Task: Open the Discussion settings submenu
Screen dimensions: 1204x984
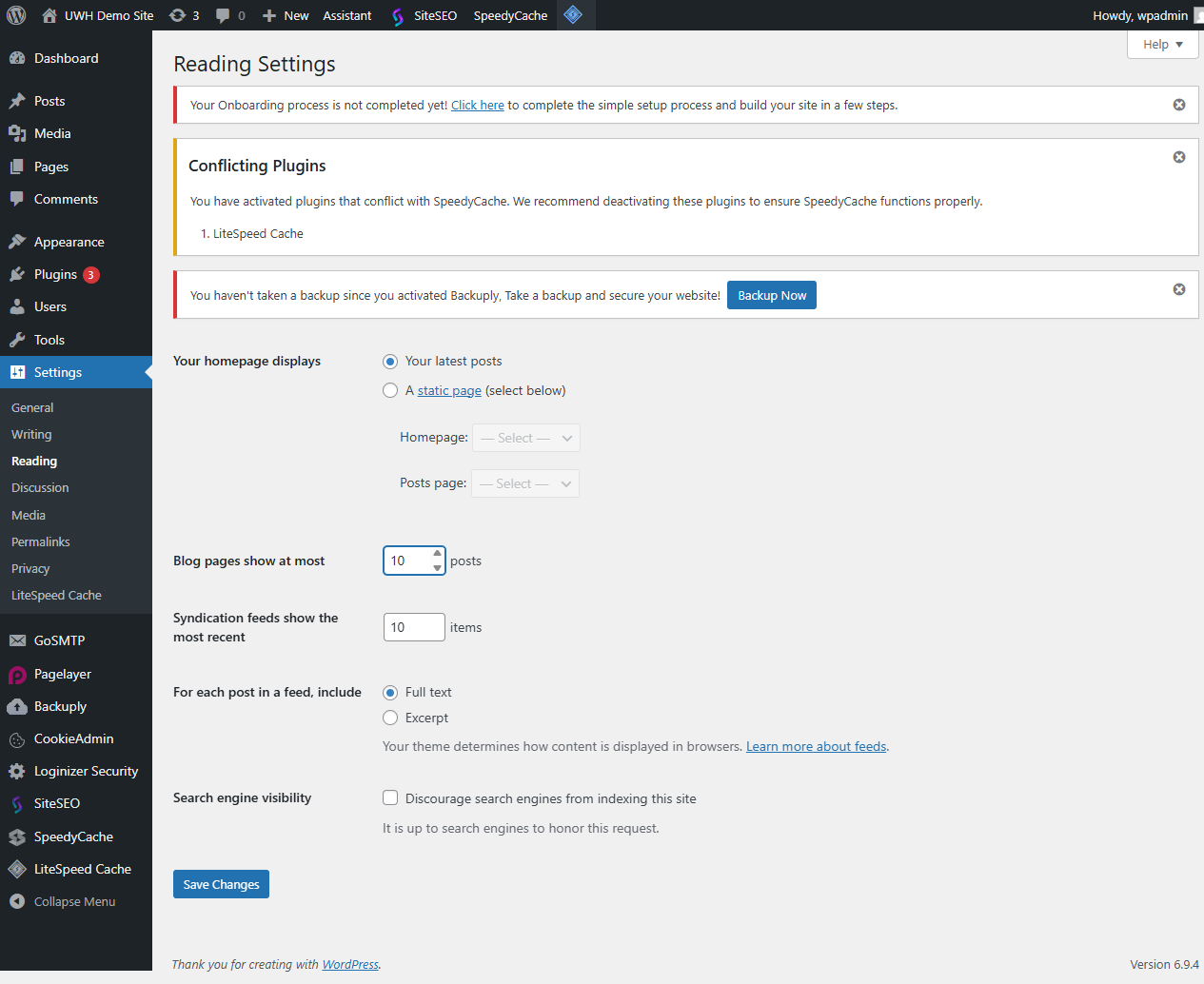Action: click(x=40, y=487)
